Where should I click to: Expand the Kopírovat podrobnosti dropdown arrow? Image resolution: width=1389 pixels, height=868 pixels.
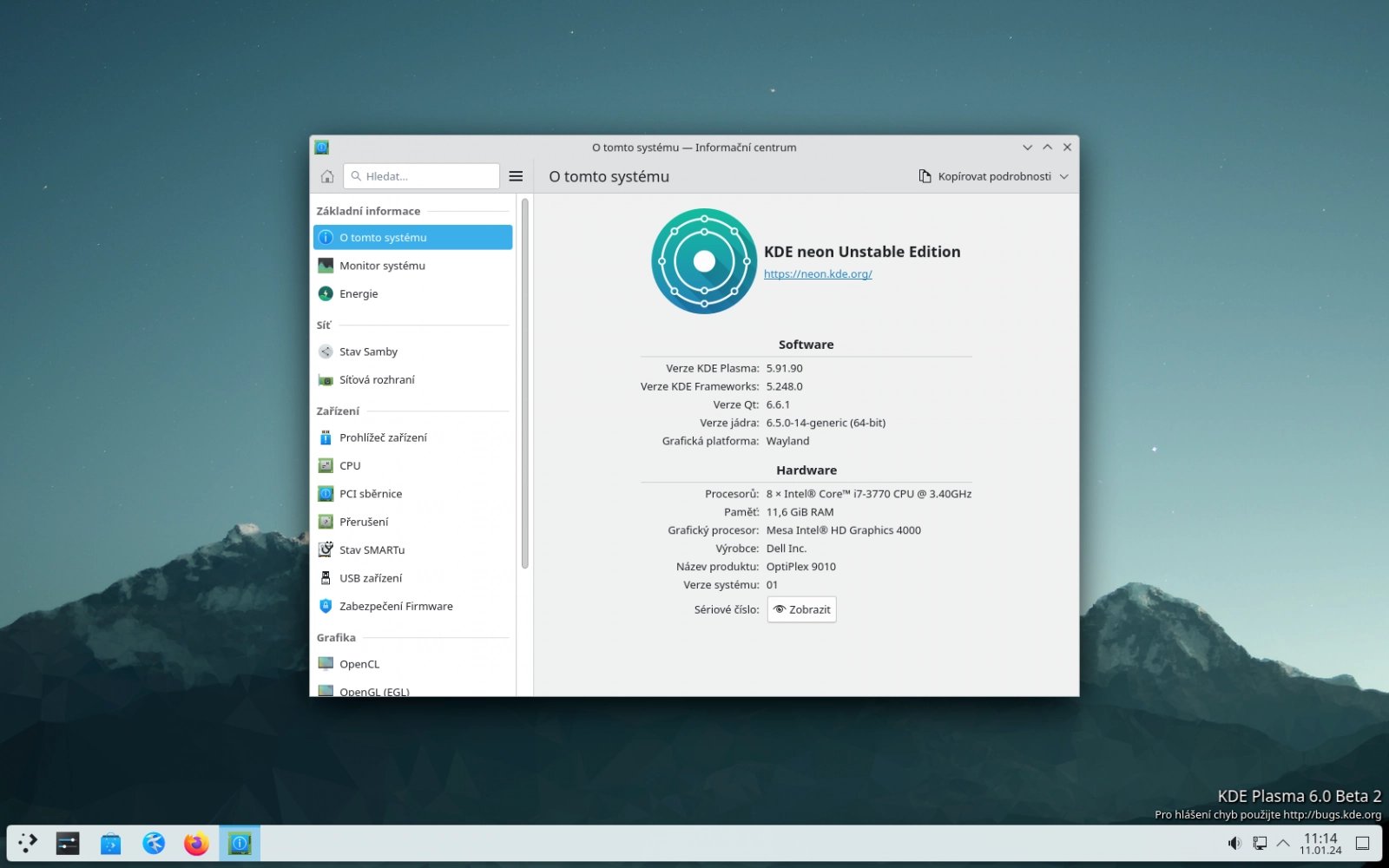pyautogui.click(x=1064, y=176)
